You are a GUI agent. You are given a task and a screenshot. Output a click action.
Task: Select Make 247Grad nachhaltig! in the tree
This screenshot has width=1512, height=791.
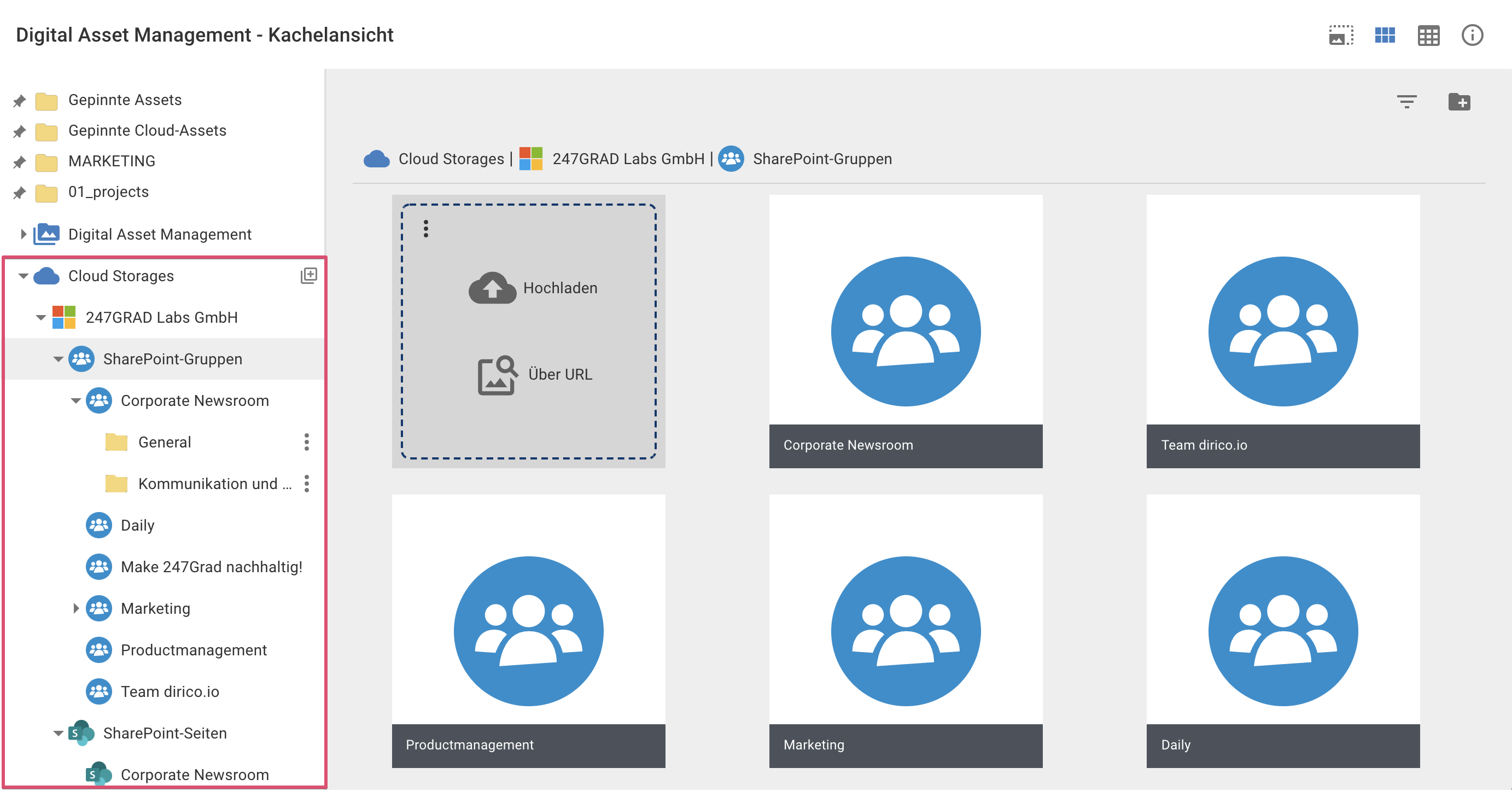pyautogui.click(x=211, y=567)
